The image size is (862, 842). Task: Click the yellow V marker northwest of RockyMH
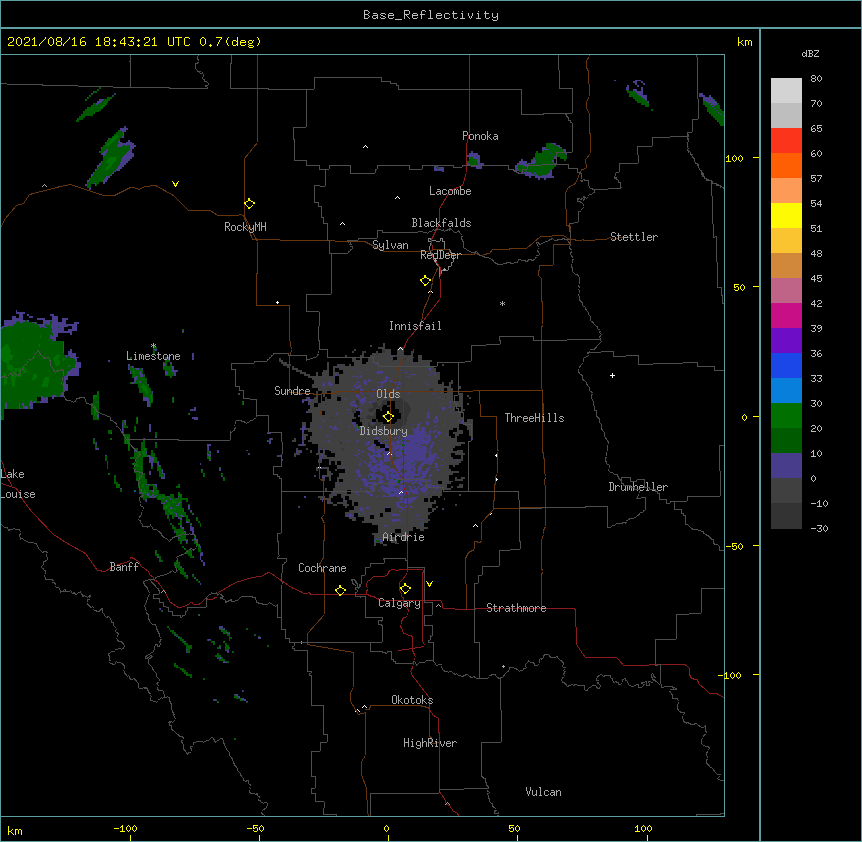pyautogui.click(x=175, y=184)
